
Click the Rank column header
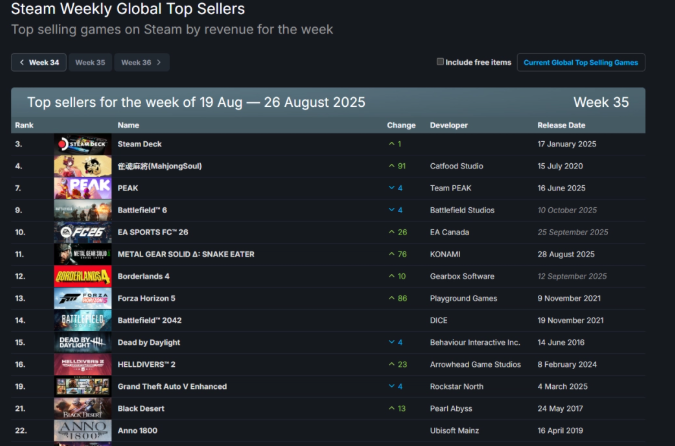24,125
